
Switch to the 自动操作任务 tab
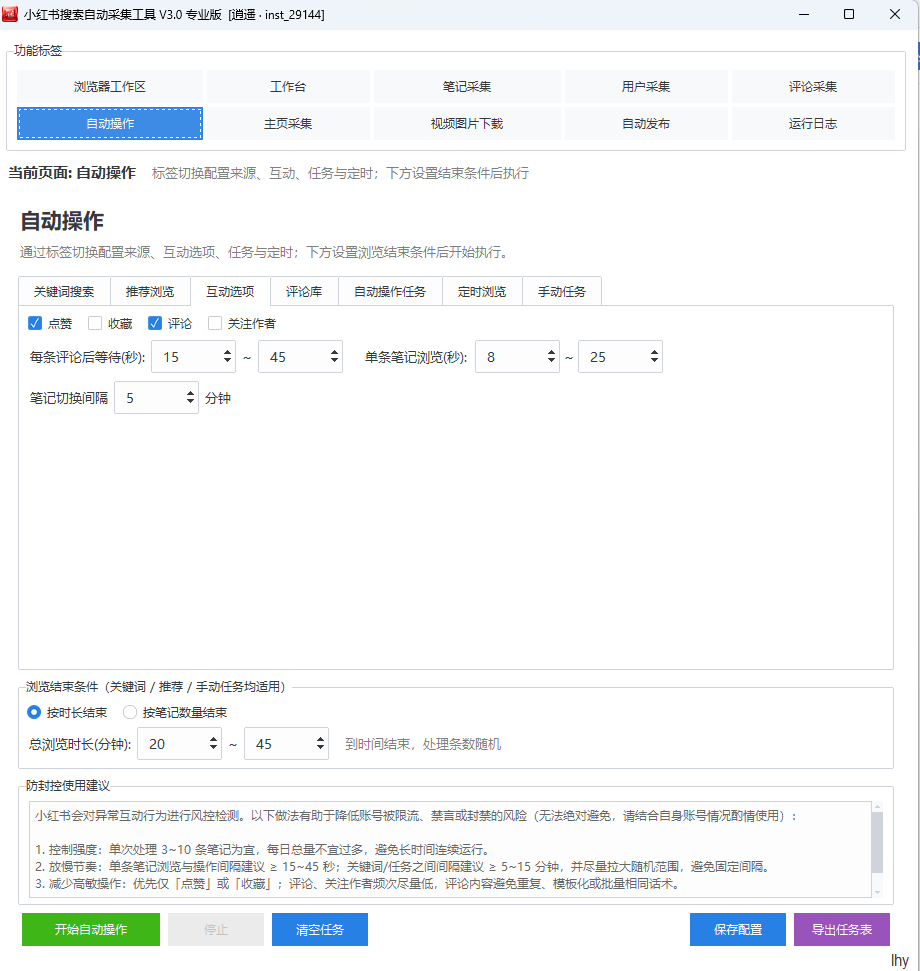(x=390, y=291)
